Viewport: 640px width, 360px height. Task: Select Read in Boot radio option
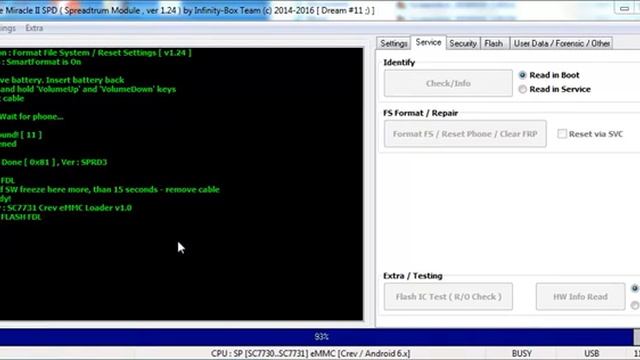549,75
